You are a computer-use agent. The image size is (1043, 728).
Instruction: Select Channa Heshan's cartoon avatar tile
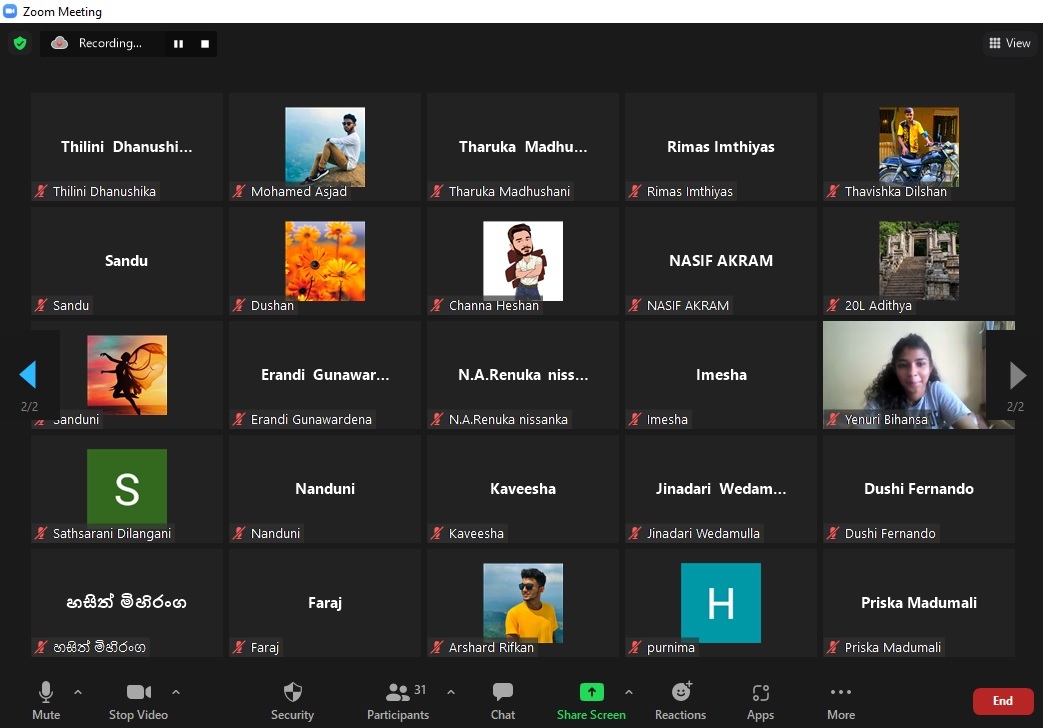coord(523,260)
